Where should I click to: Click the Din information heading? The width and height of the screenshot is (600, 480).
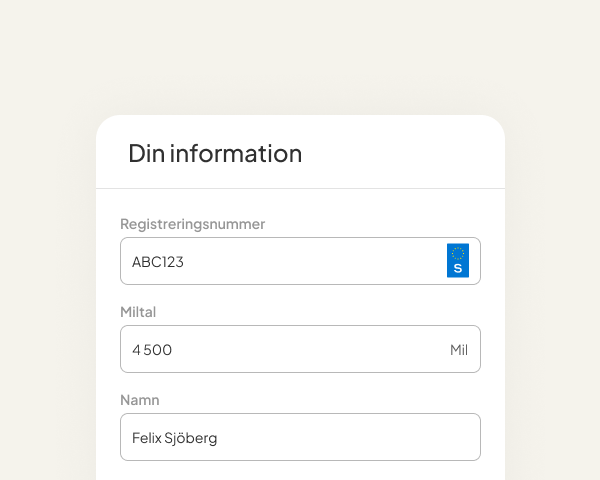click(x=215, y=153)
